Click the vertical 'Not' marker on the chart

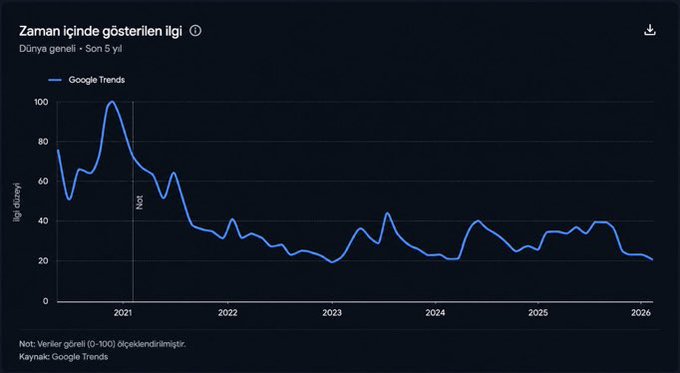click(x=139, y=202)
